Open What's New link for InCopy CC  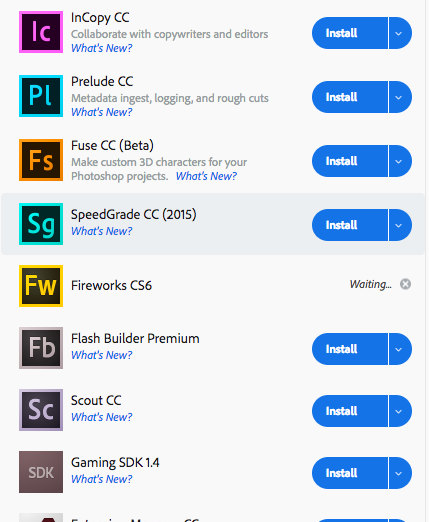coord(102,48)
